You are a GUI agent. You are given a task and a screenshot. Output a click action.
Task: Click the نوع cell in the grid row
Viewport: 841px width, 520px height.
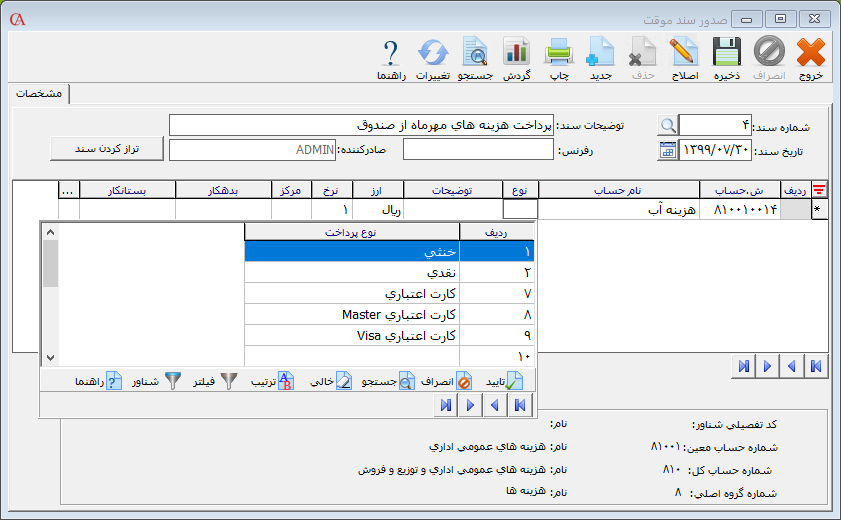[520, 209]
